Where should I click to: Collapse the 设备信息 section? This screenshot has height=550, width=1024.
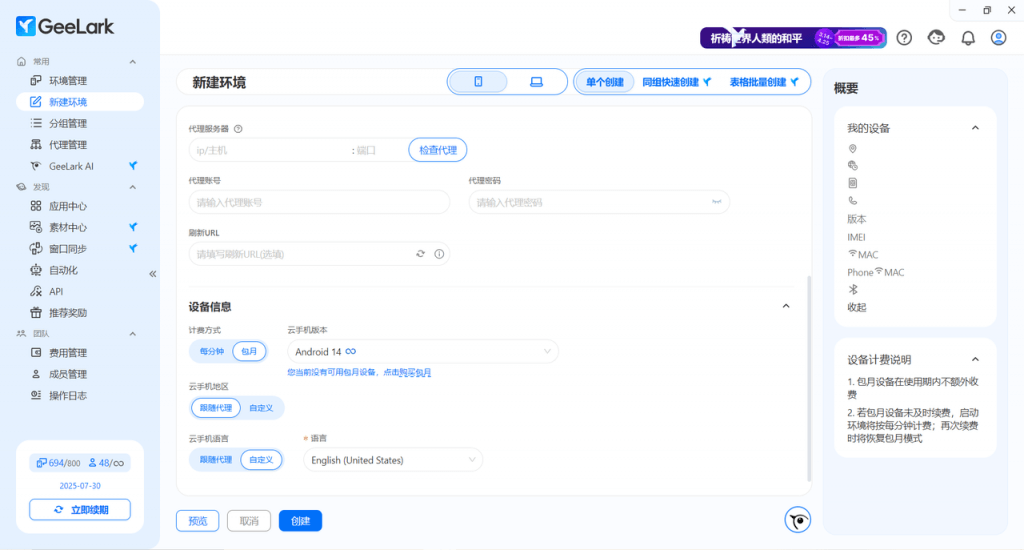(786, 306)
